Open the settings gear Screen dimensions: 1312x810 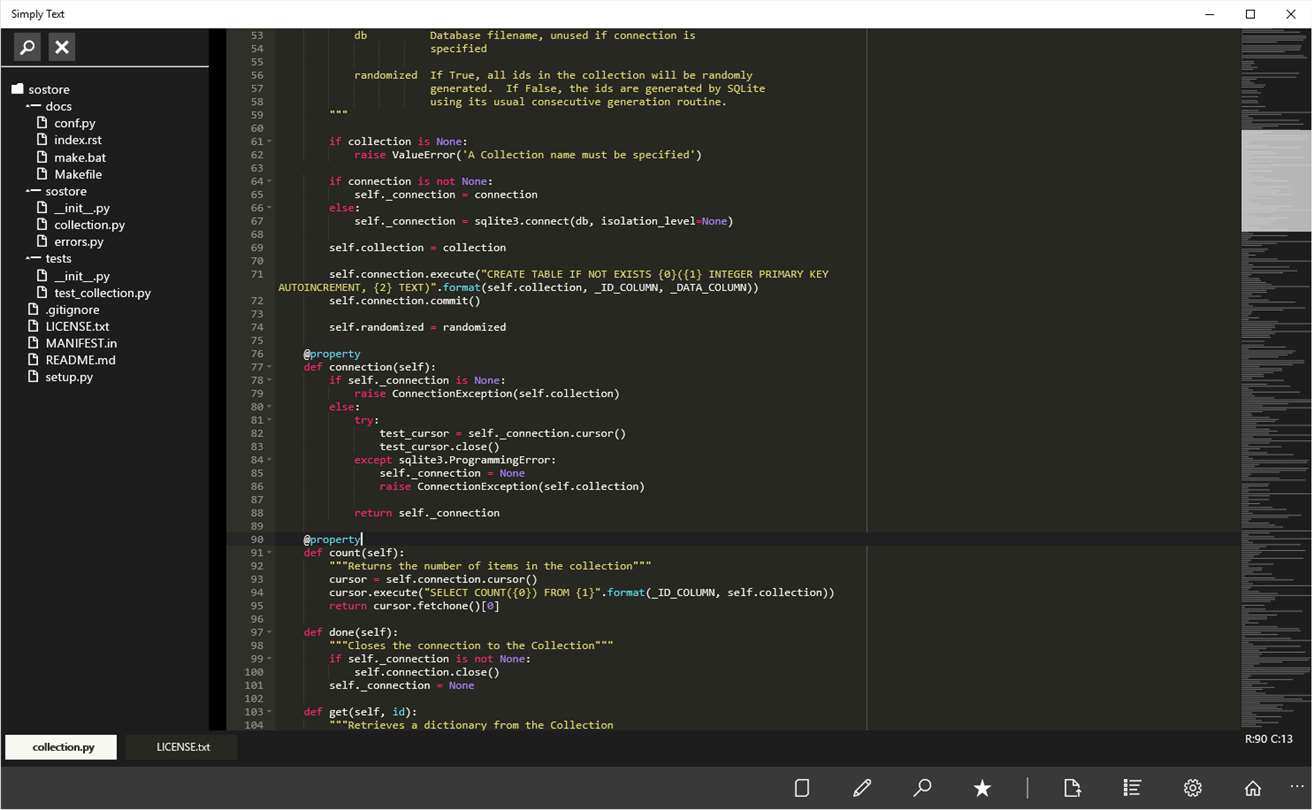(1192, 788)
